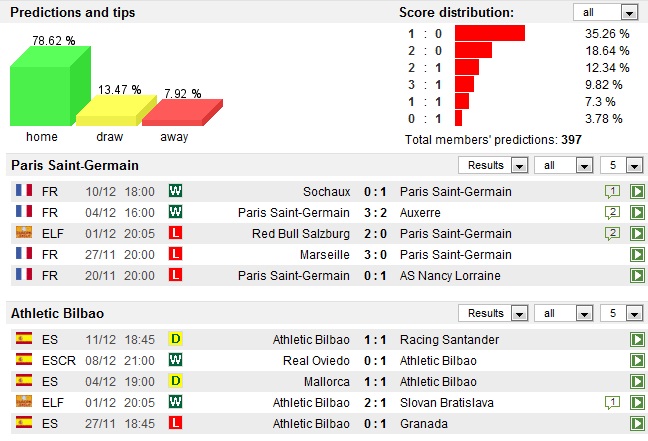648x441 pixels.
Task: Click the red 1:0 score distribution bar
Action: [489, 33]
